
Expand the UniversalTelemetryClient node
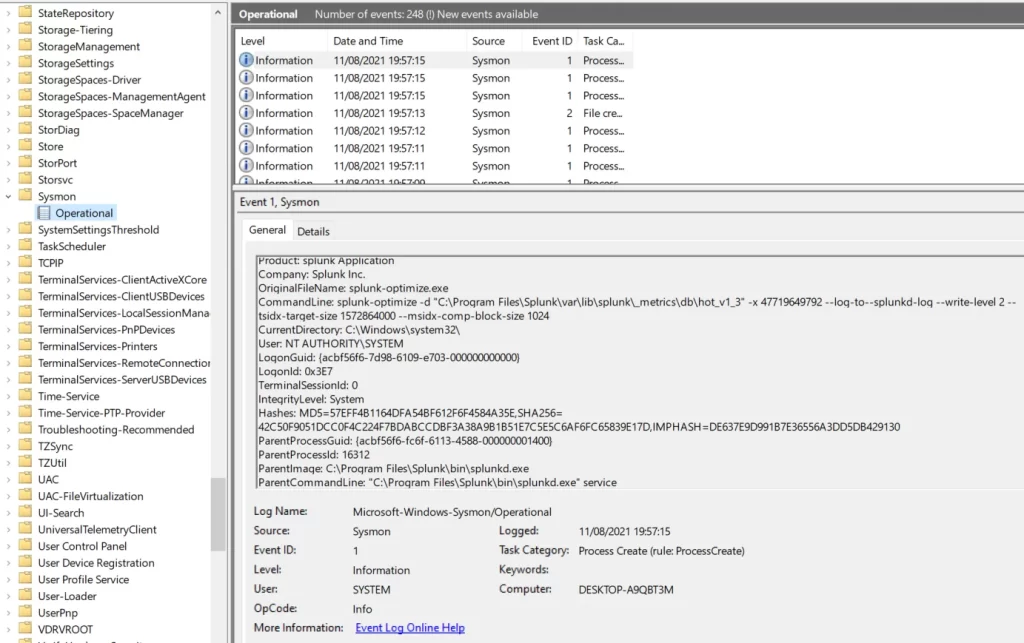(x=8, y=529)
